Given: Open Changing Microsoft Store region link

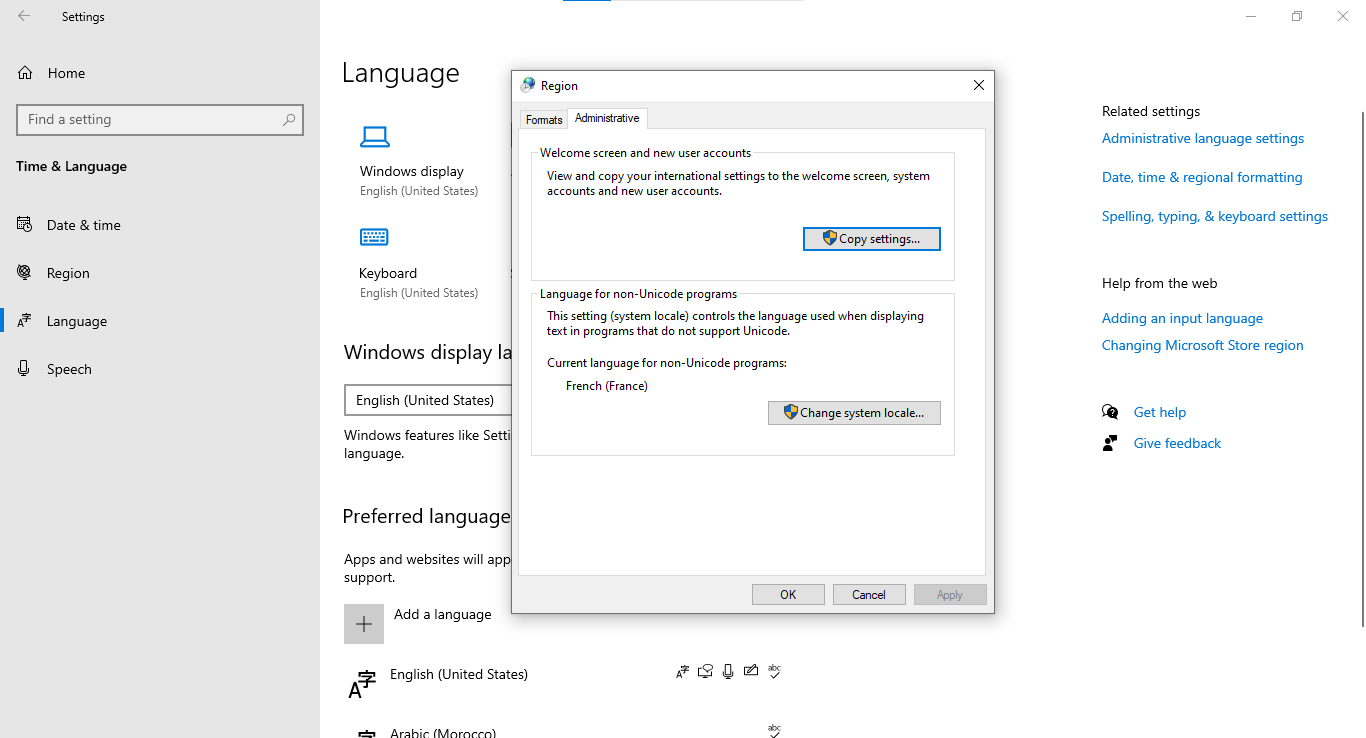Looking at the screenshot, I should pyautogui.click(x=1203, y=345).
